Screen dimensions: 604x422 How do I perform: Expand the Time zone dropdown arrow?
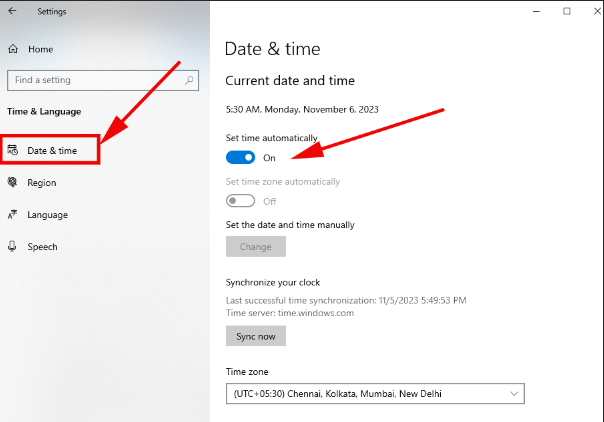[x=514, y=394]
